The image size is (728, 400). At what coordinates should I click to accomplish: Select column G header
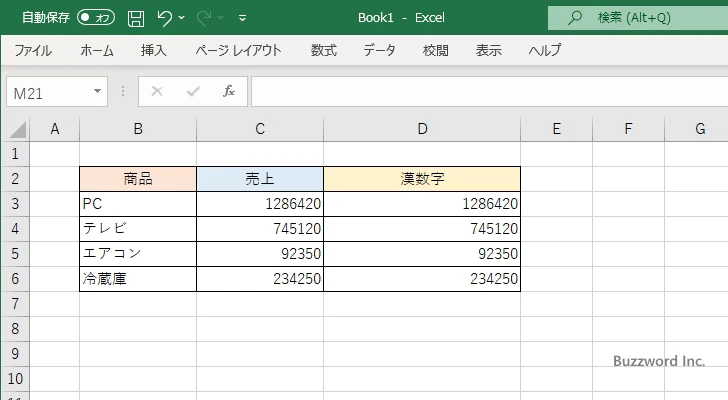696,129
